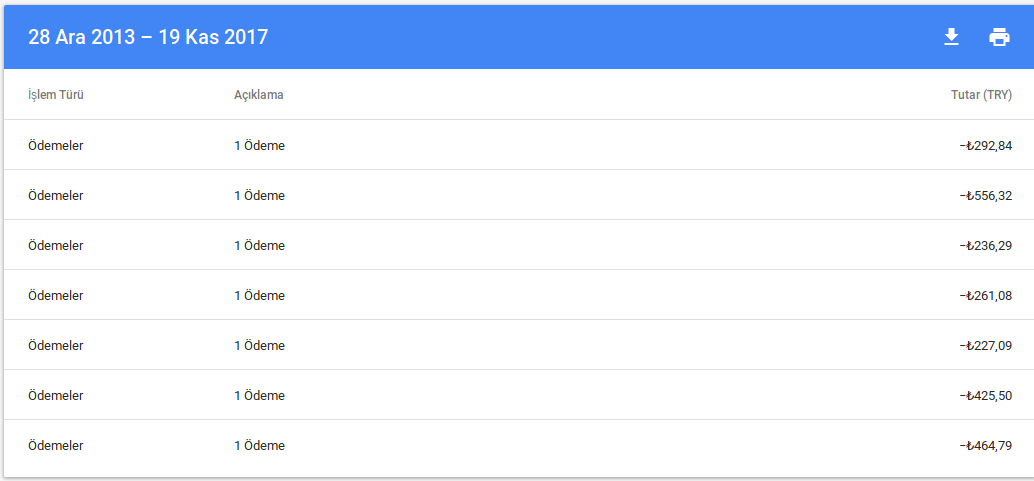Click the Tutar (TRY) column header
This screenshot has width=1034, height=481.
pos(981,94)
